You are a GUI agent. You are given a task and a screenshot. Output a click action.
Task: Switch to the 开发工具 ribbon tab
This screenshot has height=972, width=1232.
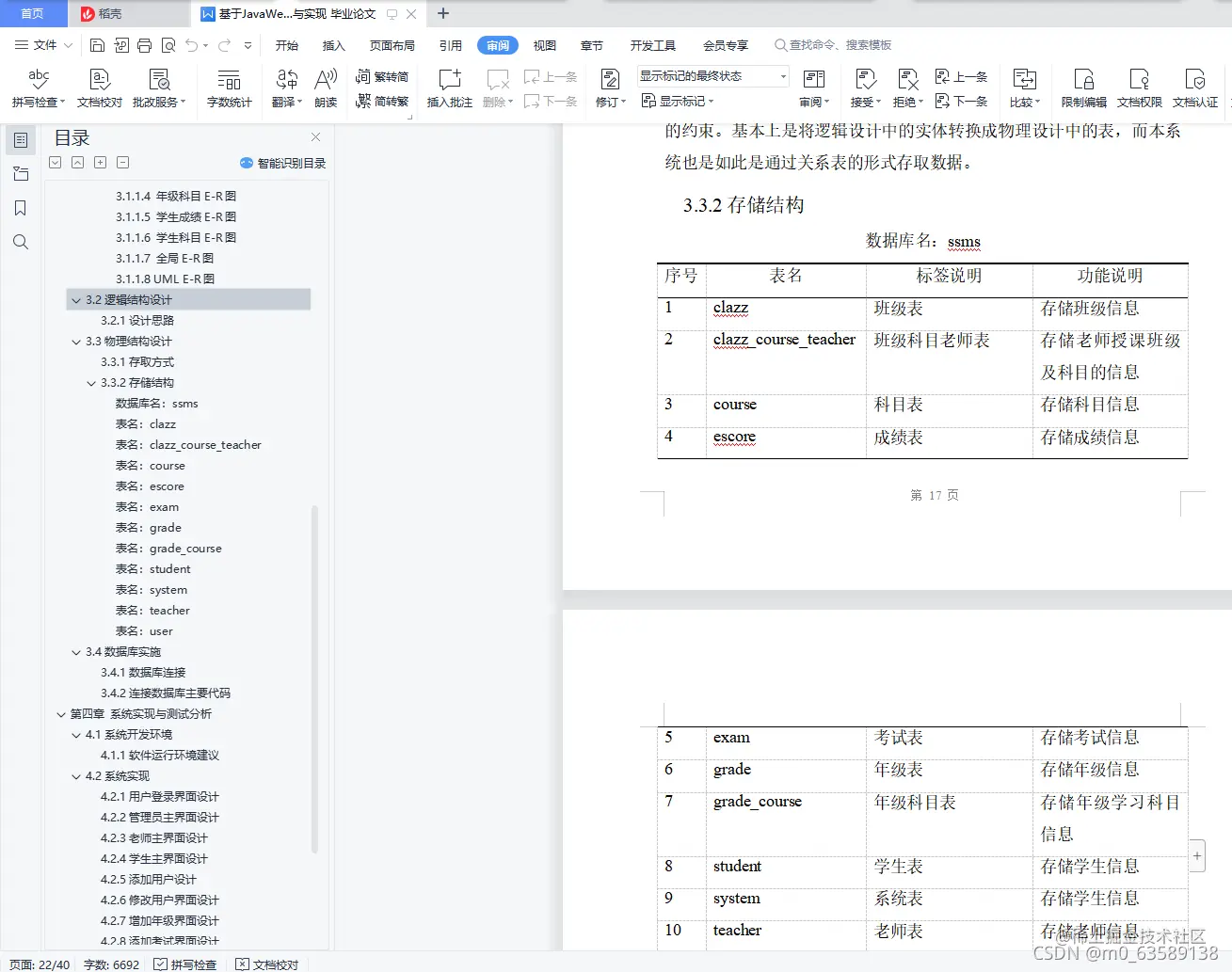[x=653, y=45]
